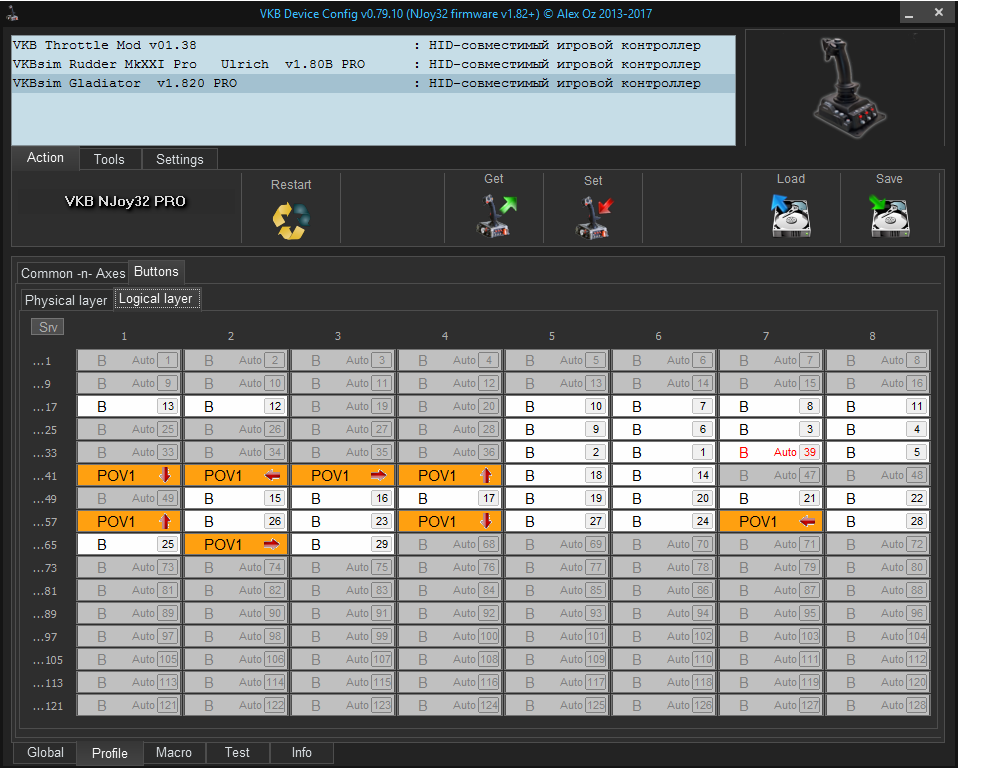
Task: Click the white B cell numbered 9 in row 25
Action: 557,429
